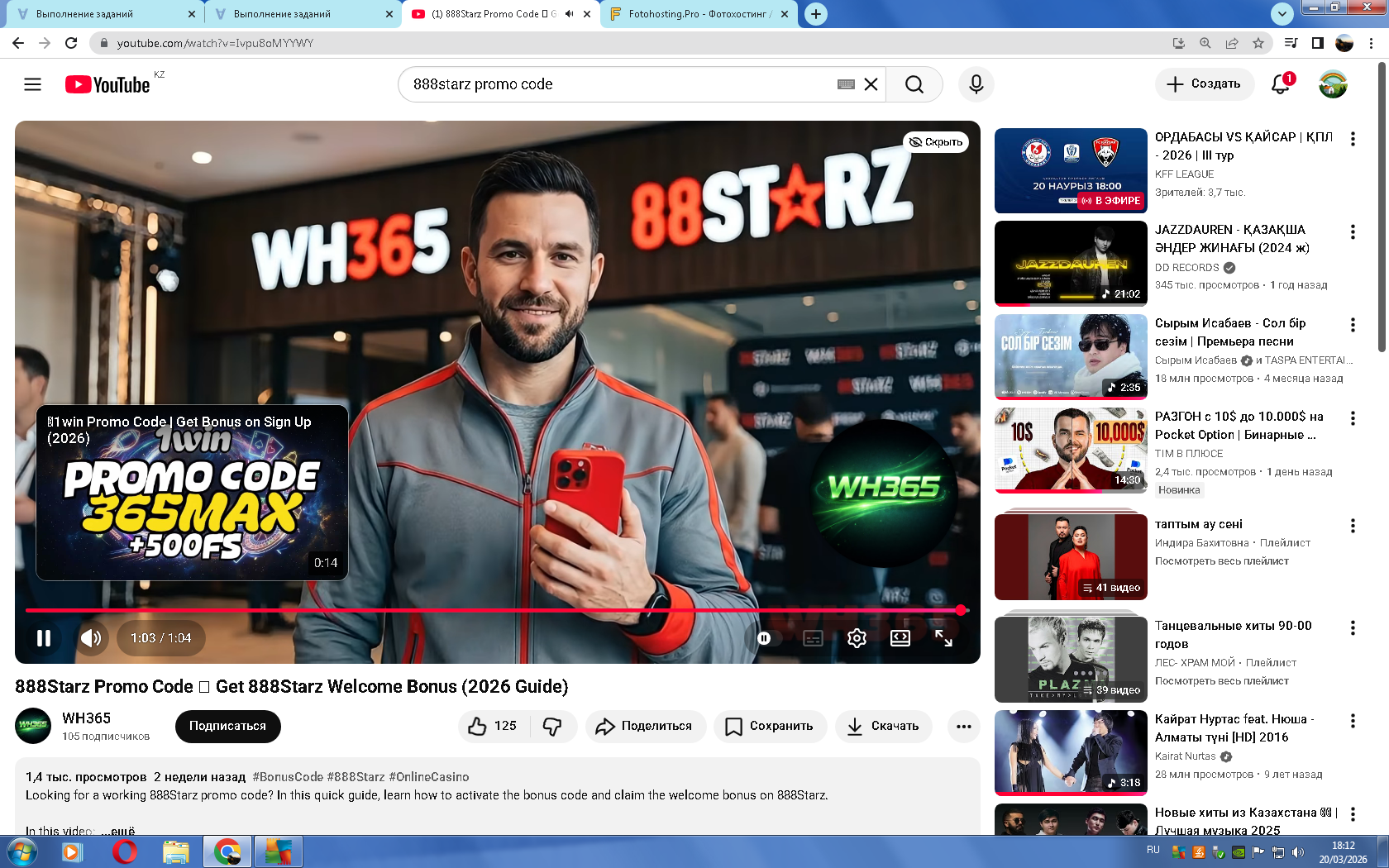This screenshot has height=868, width=1389.
Task: Open the ОРДАБАСЫ VS ҚАЙСАР live thumbnail
Action: click(x=1071, y=171)
